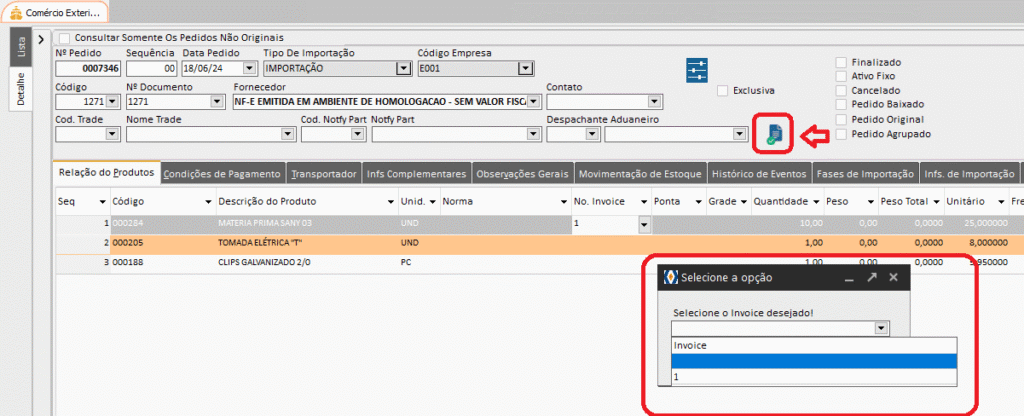Open the No. Invoice cell dropdown in row 1
Viewport: 1024px width, 416px height.
pyautogui.click(x=644, y=224)
